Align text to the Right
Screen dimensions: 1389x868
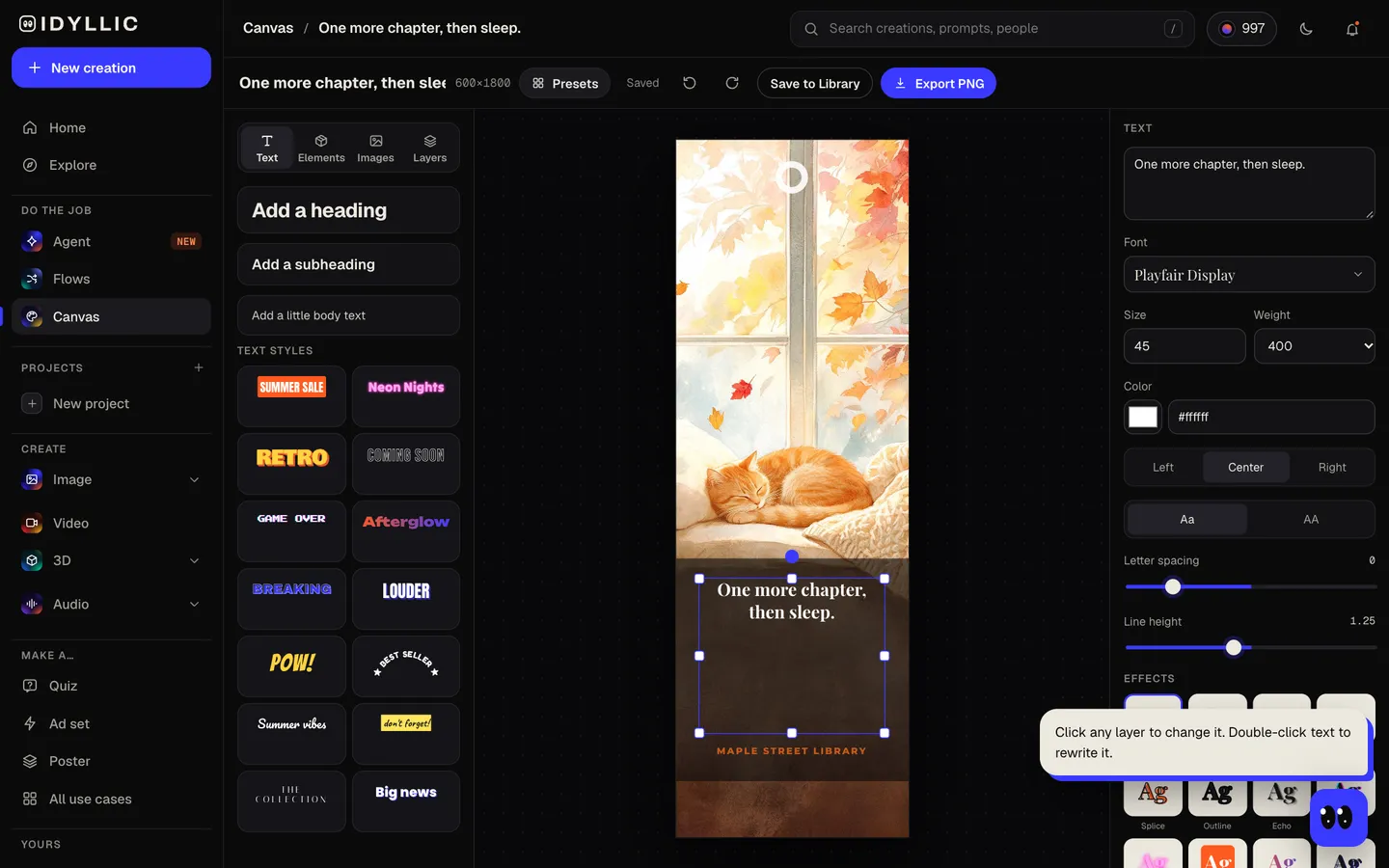(x=1332, y=467)
